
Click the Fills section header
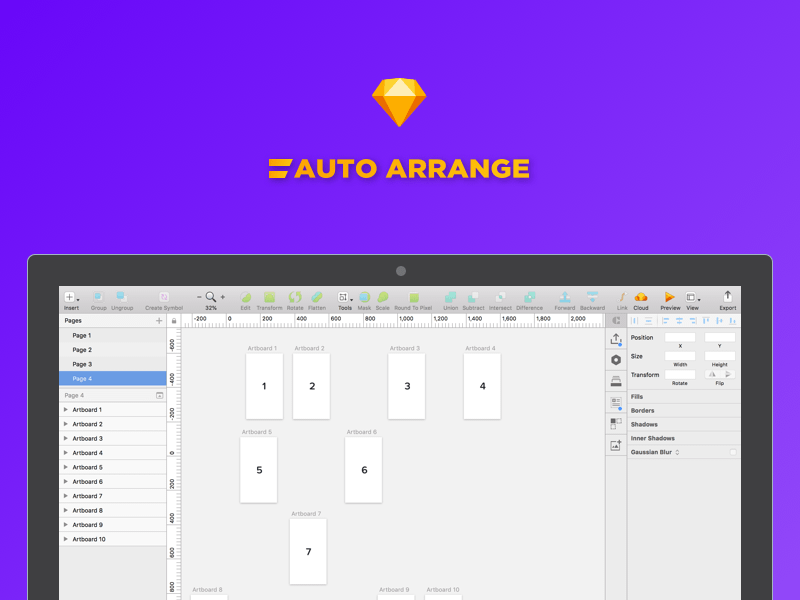684,396
